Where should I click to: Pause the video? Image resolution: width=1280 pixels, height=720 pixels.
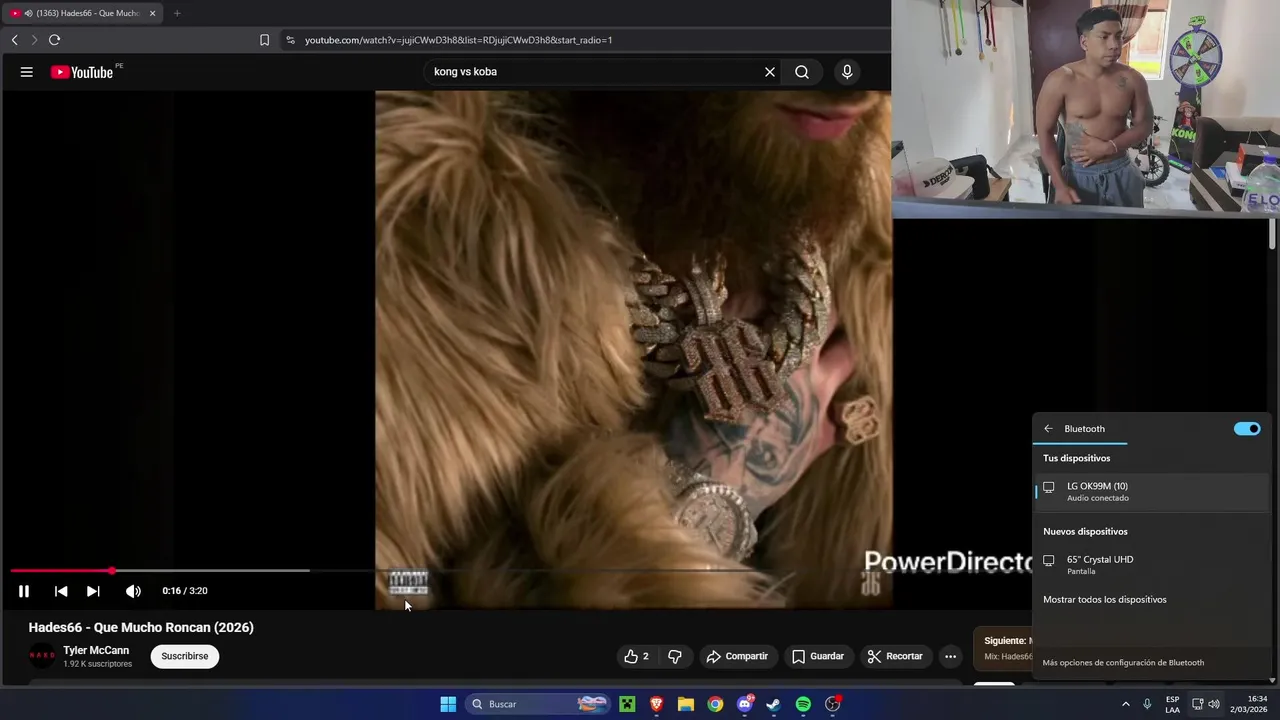[24, 591]
